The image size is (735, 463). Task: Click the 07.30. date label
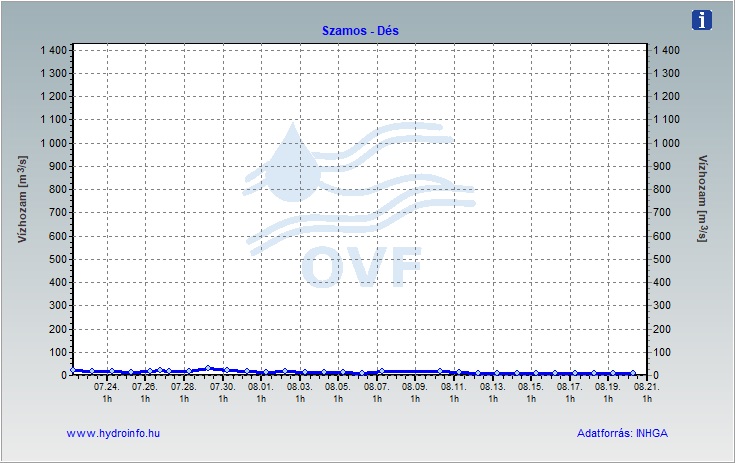point(222,387)
